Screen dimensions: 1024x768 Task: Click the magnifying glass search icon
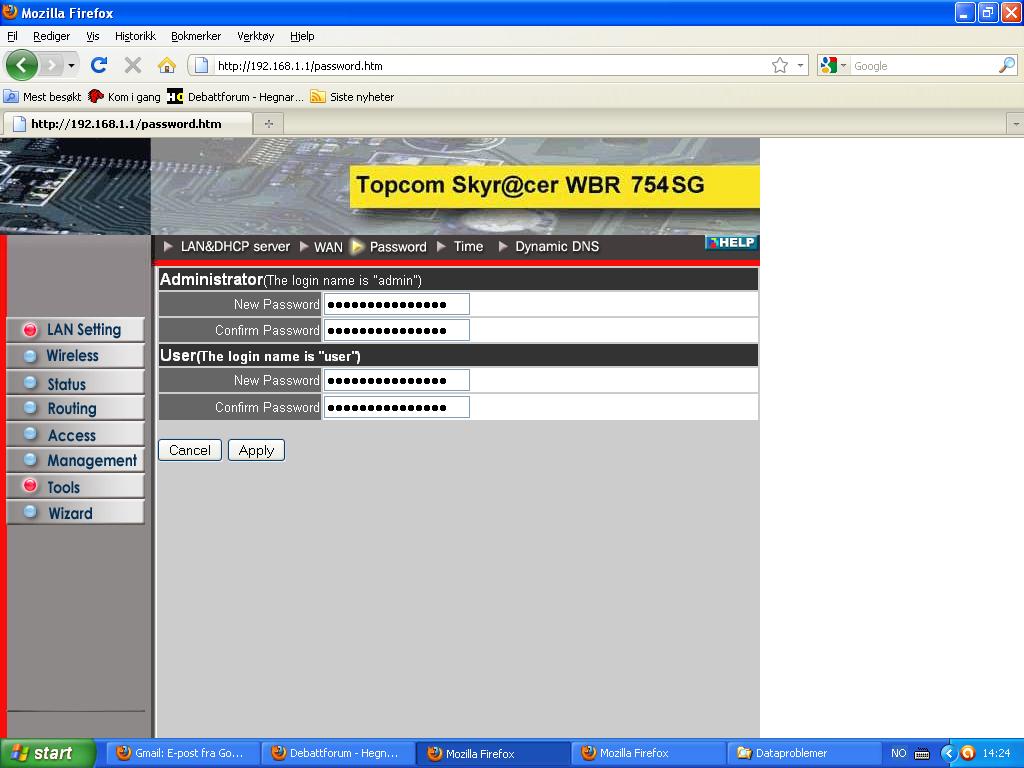[x=1007, y=65]
